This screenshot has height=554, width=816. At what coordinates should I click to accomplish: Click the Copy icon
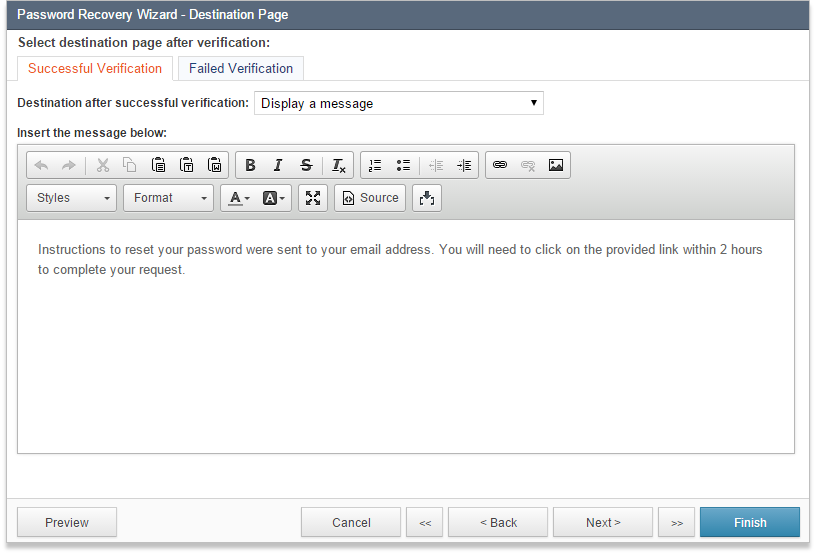130,165
